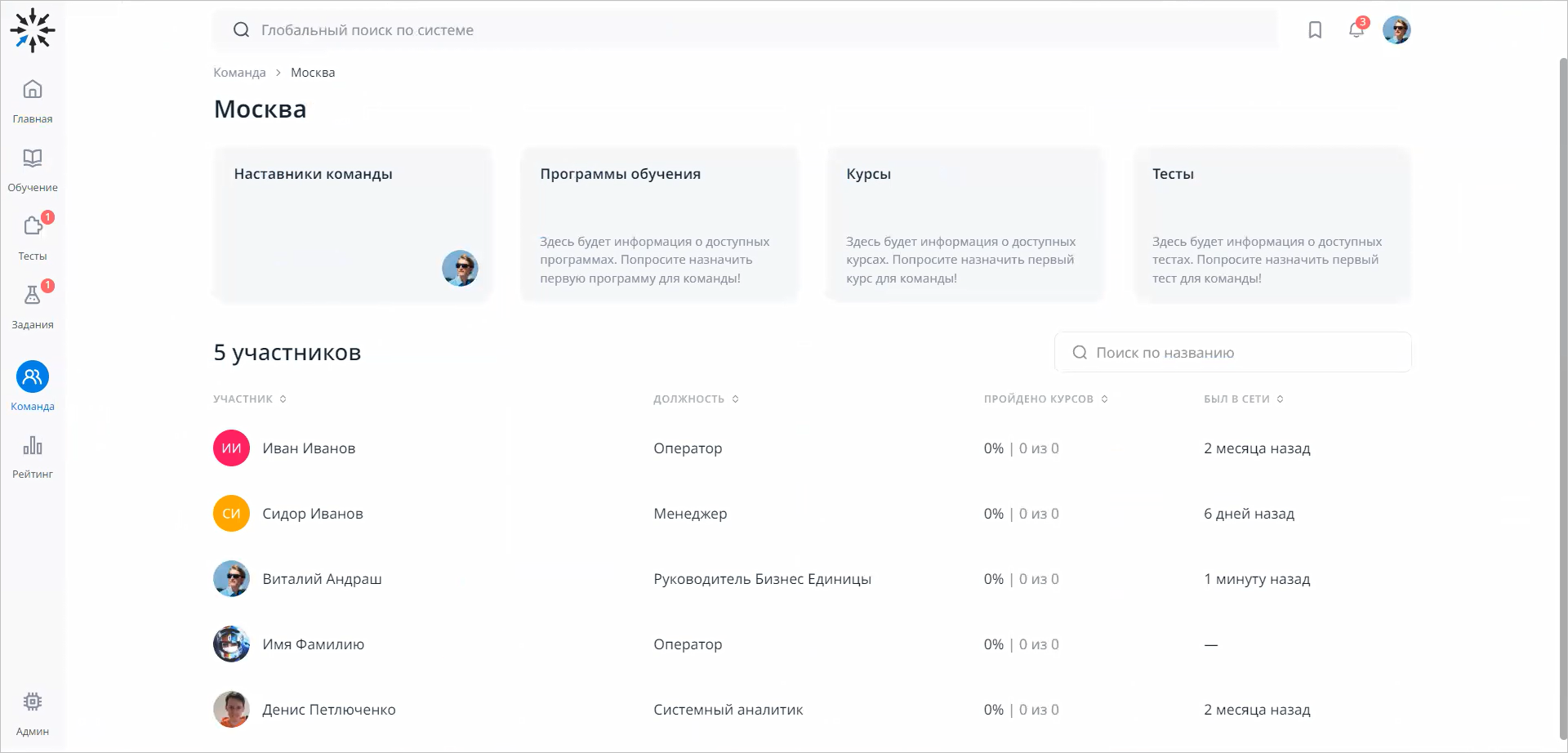Viewport: 1568px width, 753px height.
Task: Sort table by Должность column
Action: tap(696, 399)
